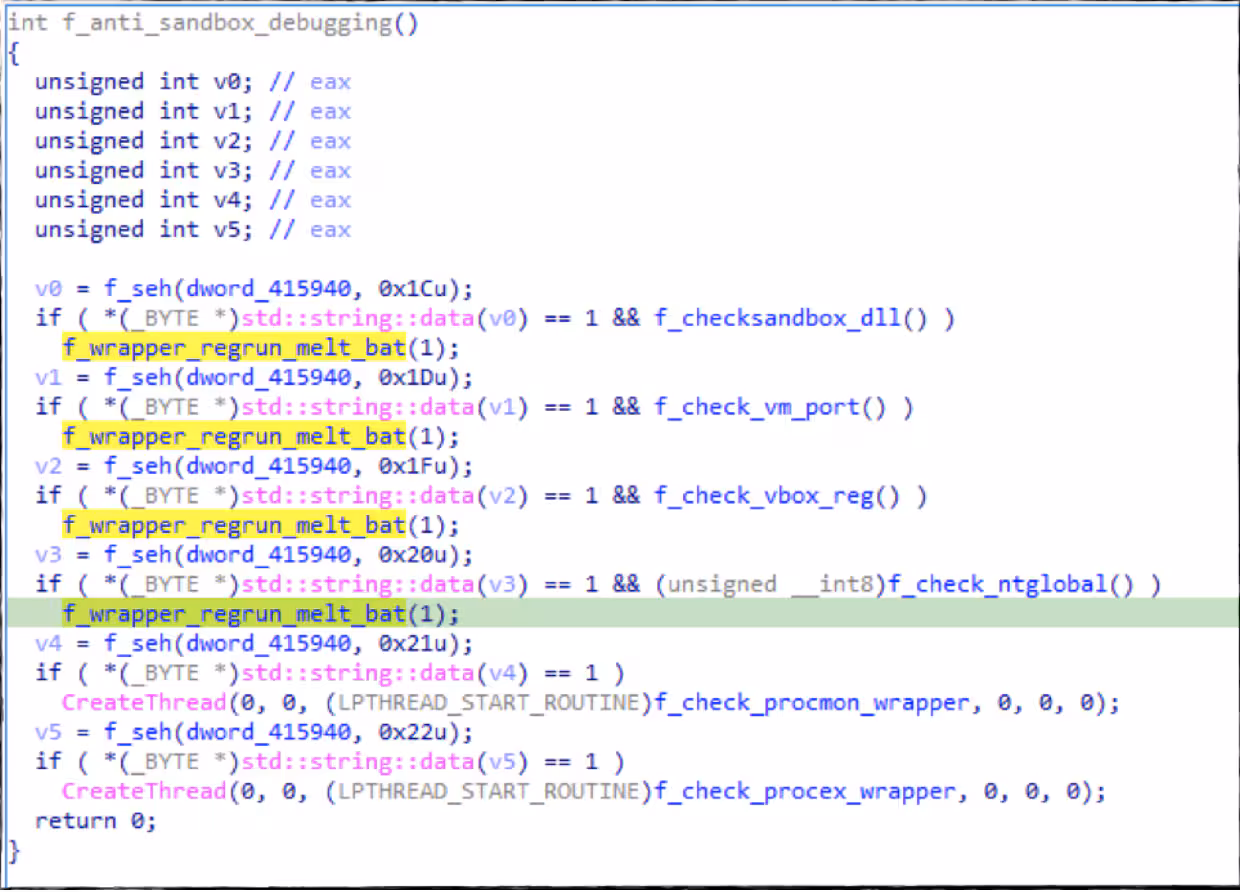Click f_wrapper_regrun_melt_bat below f_check_vbox_reg check
This screenshot has width=1240, height=892.
pos(234,525)
